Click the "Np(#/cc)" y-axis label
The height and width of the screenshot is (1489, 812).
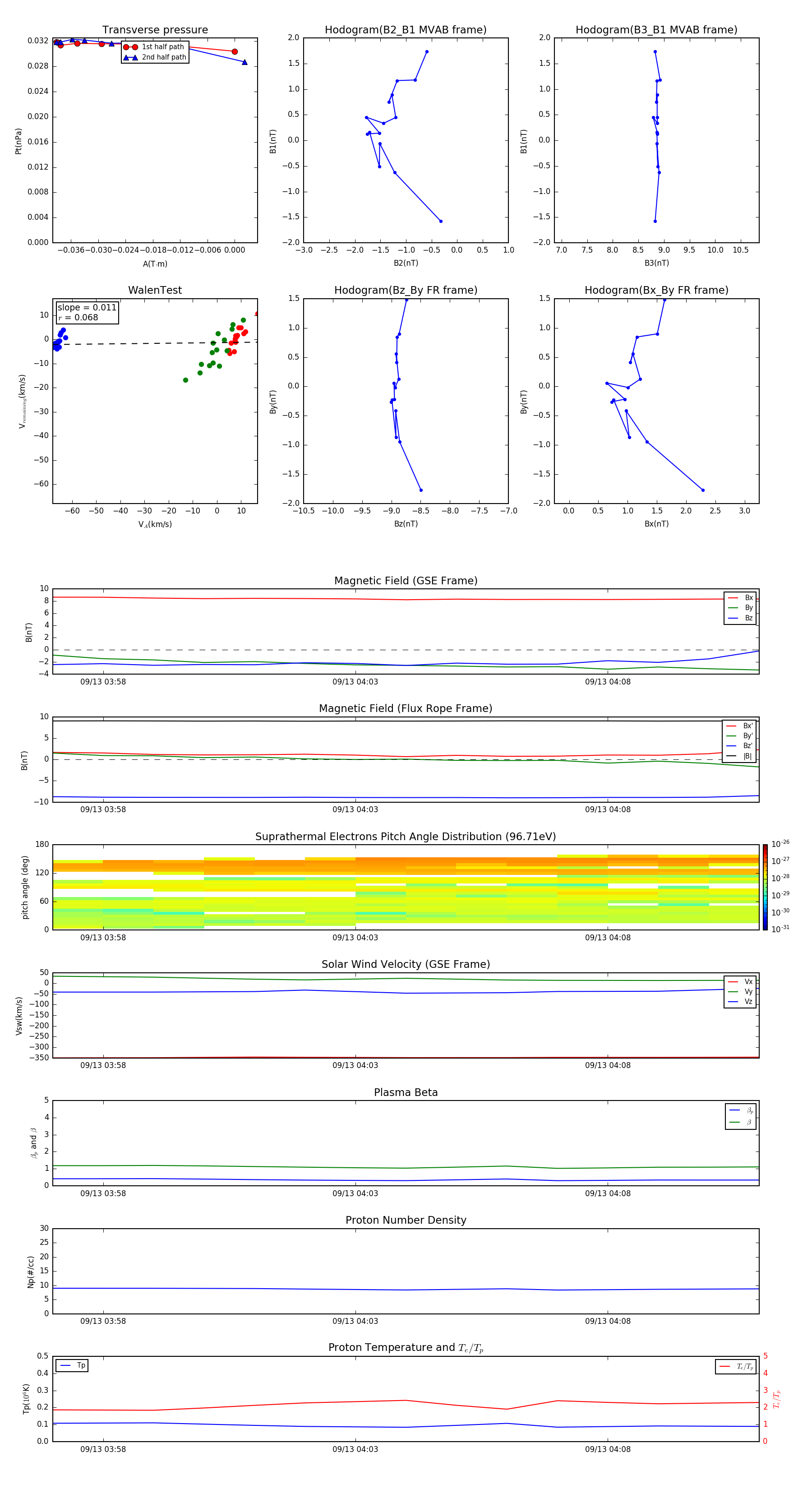[31, 1272]
